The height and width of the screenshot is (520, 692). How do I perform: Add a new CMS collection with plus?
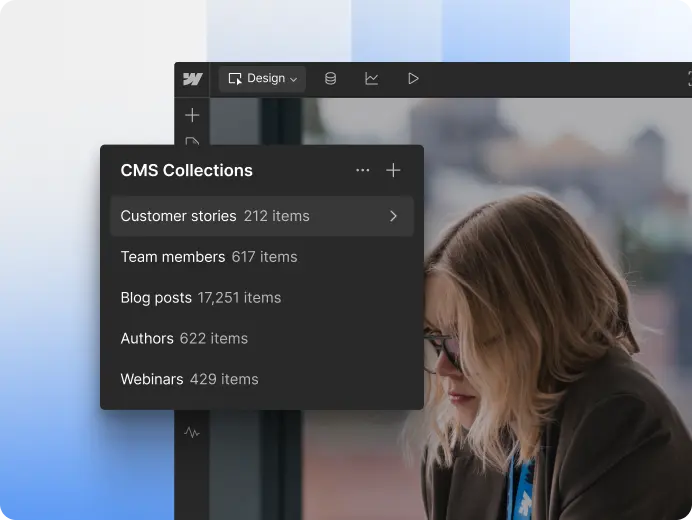click(393, 170)
